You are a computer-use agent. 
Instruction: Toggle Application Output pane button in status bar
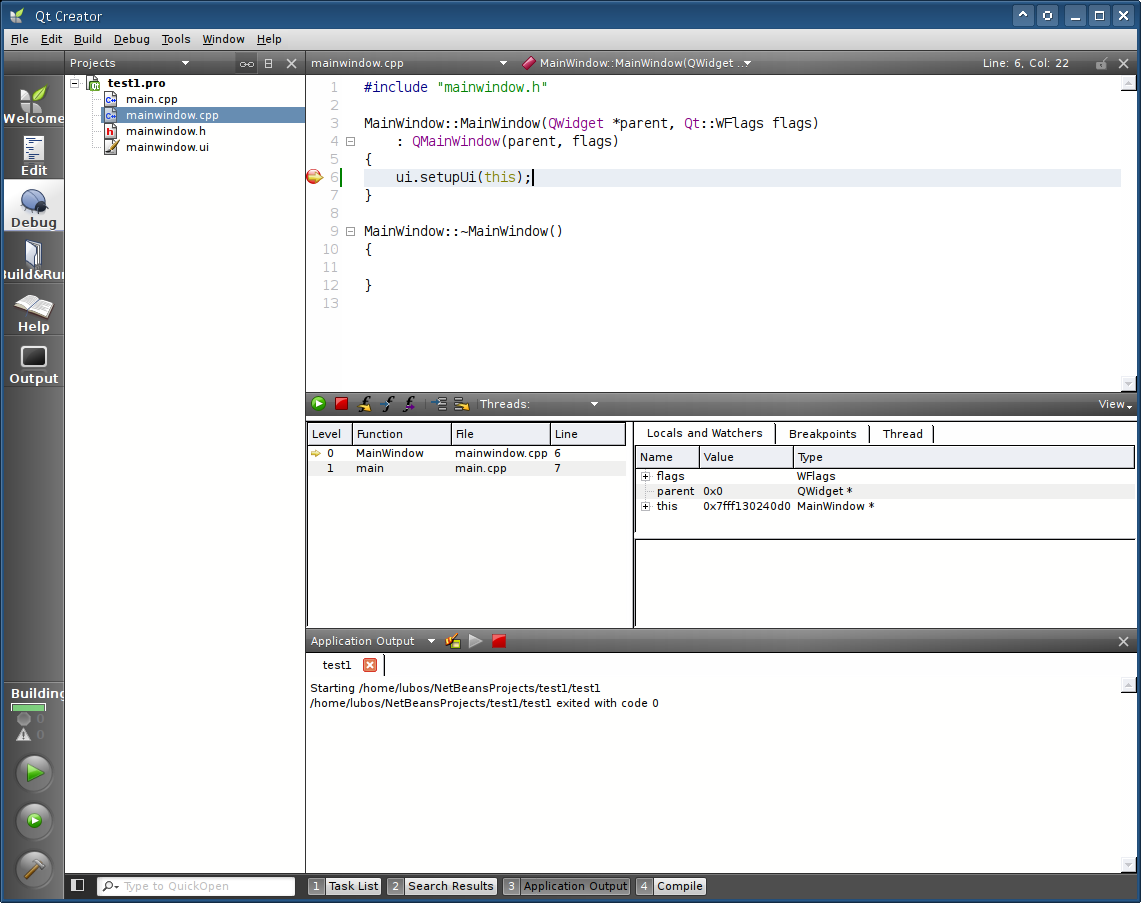tap(566, 886)
